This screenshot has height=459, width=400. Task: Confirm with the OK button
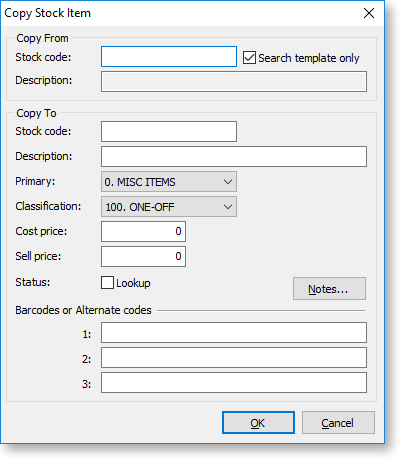258,423
